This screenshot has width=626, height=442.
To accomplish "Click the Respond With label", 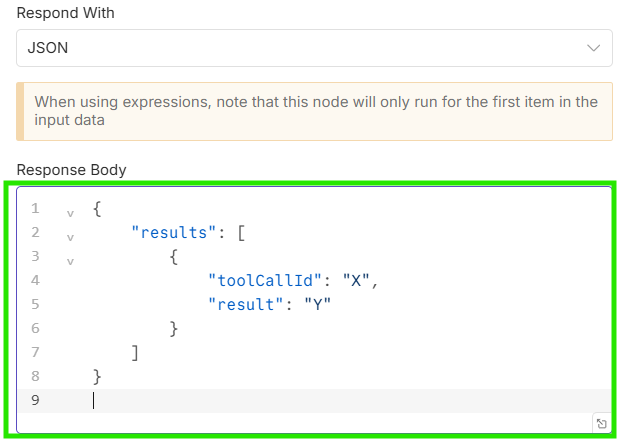I will click(65, 13).
